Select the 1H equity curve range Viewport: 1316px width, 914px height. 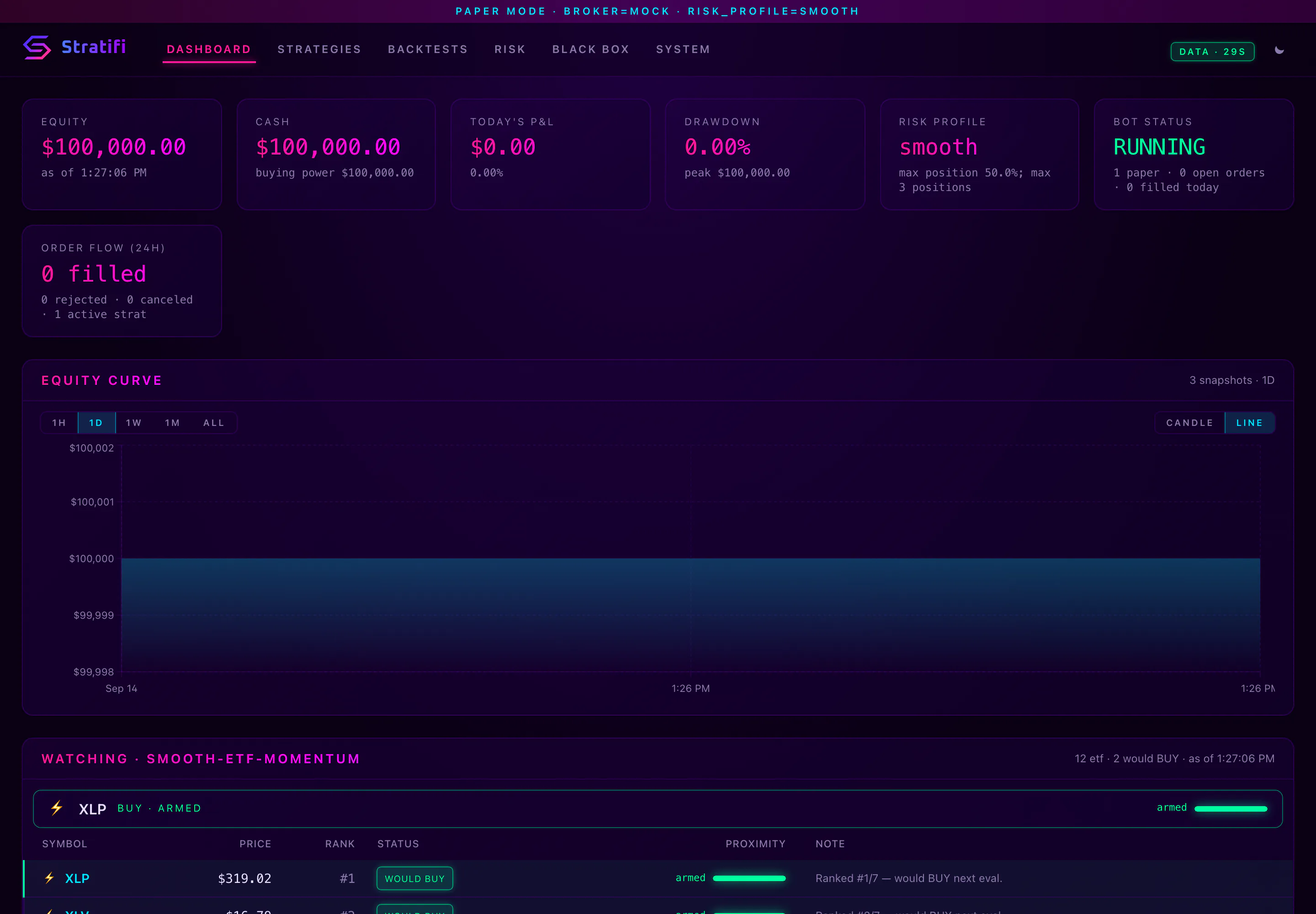coord(59,423)
